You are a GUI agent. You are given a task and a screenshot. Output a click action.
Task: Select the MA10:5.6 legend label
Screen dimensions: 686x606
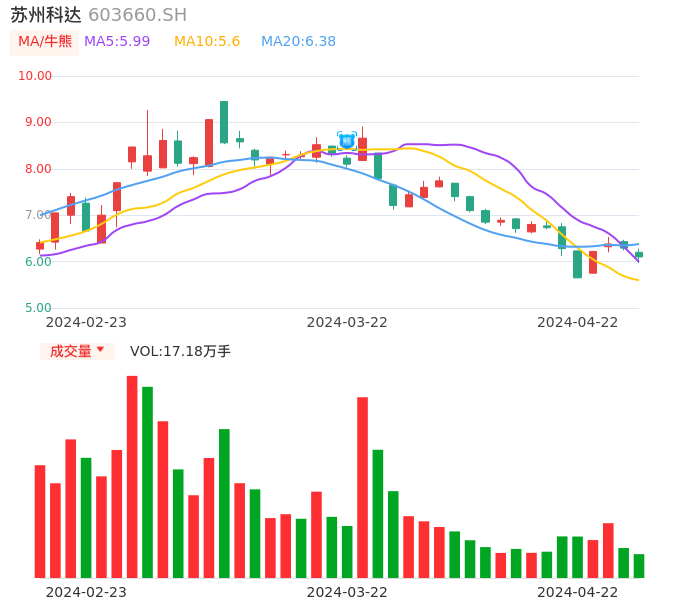[x=207, y=42]
